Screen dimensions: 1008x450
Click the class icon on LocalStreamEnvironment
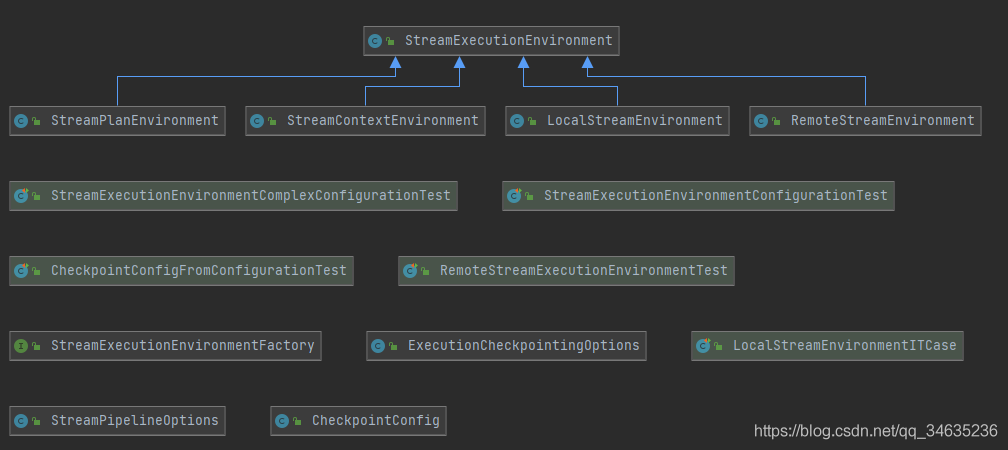[517, 121]
